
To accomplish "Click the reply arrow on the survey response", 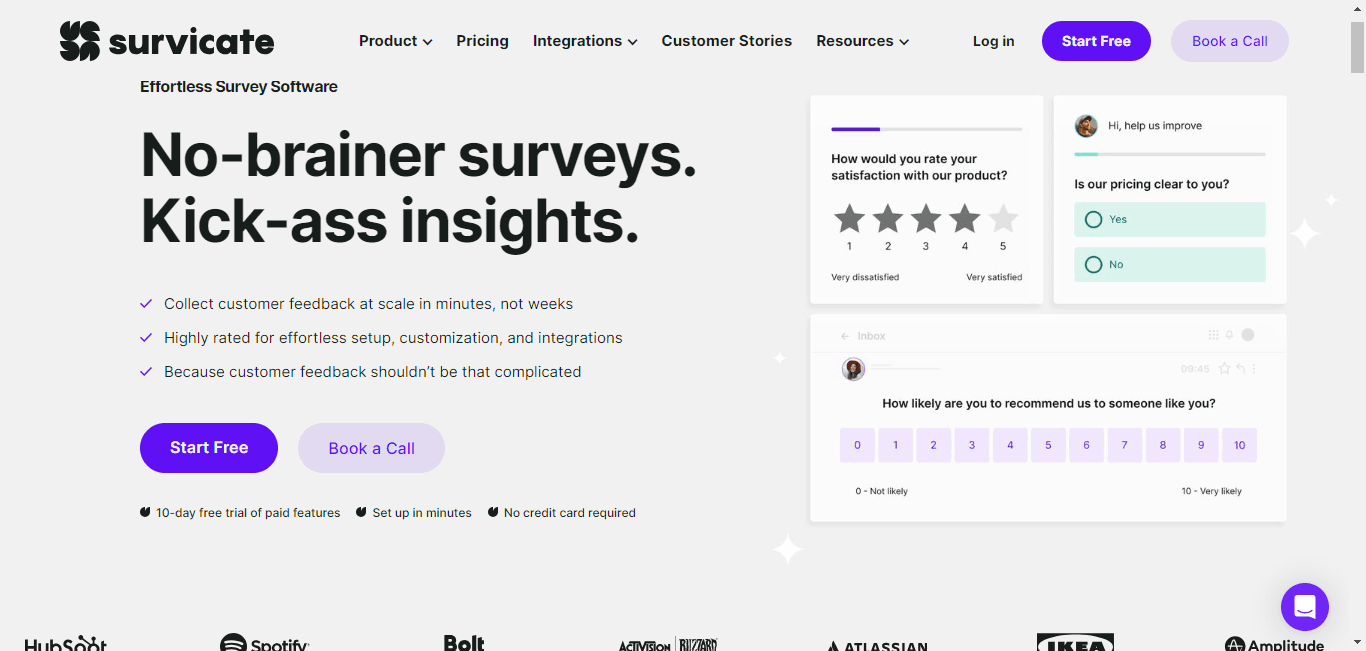I will 1240,368.
